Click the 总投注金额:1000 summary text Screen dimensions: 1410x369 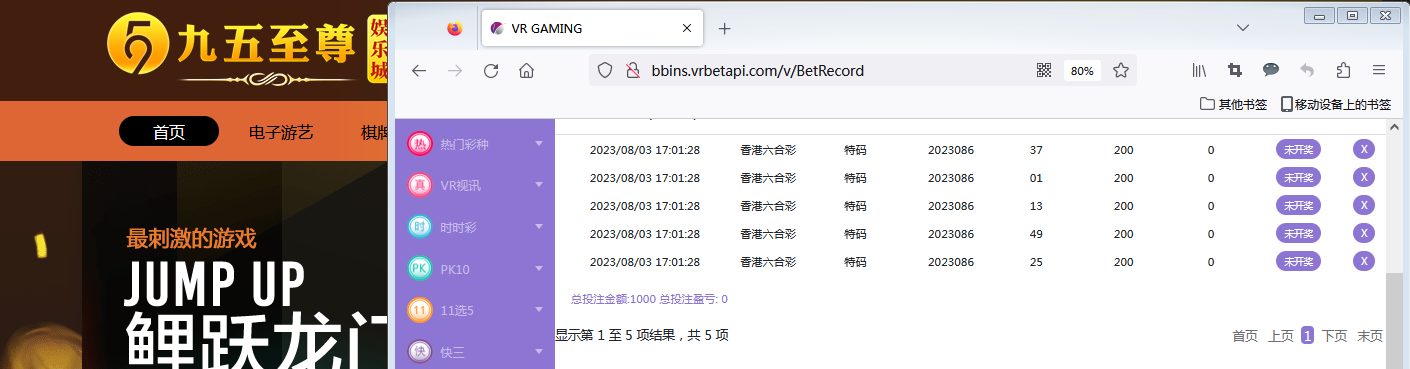pyautogui.click(x=613, y=299)
